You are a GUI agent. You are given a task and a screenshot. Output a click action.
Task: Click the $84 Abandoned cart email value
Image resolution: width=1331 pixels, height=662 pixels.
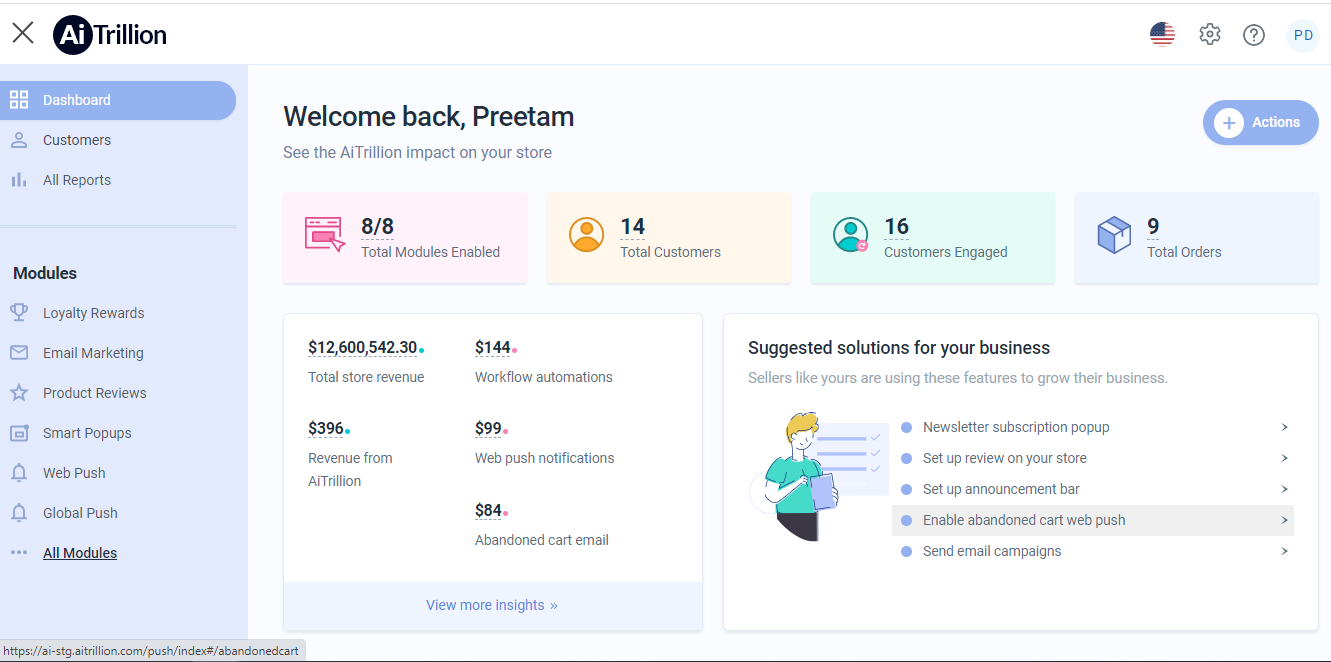pos(488,511)
